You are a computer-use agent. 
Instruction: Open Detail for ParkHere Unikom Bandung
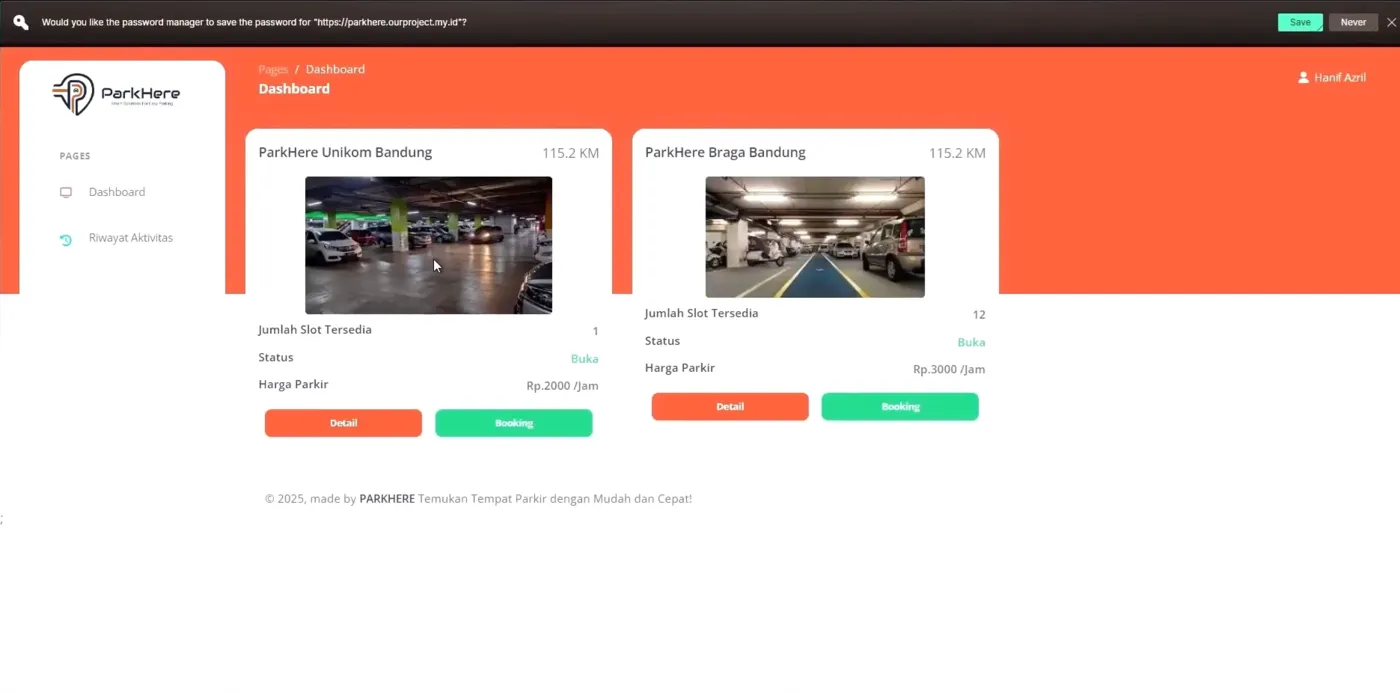tap(343, 423)
